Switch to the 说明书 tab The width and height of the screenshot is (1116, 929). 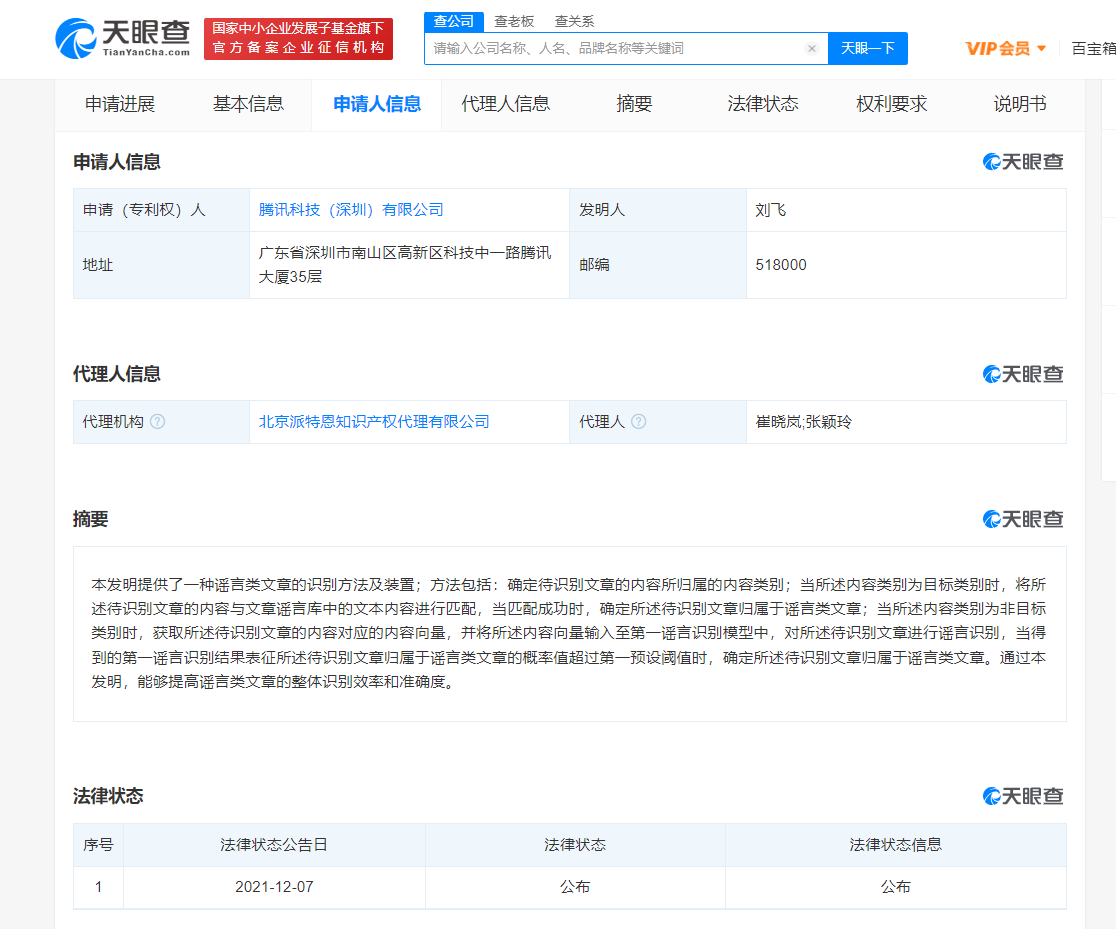[1019, 104]
